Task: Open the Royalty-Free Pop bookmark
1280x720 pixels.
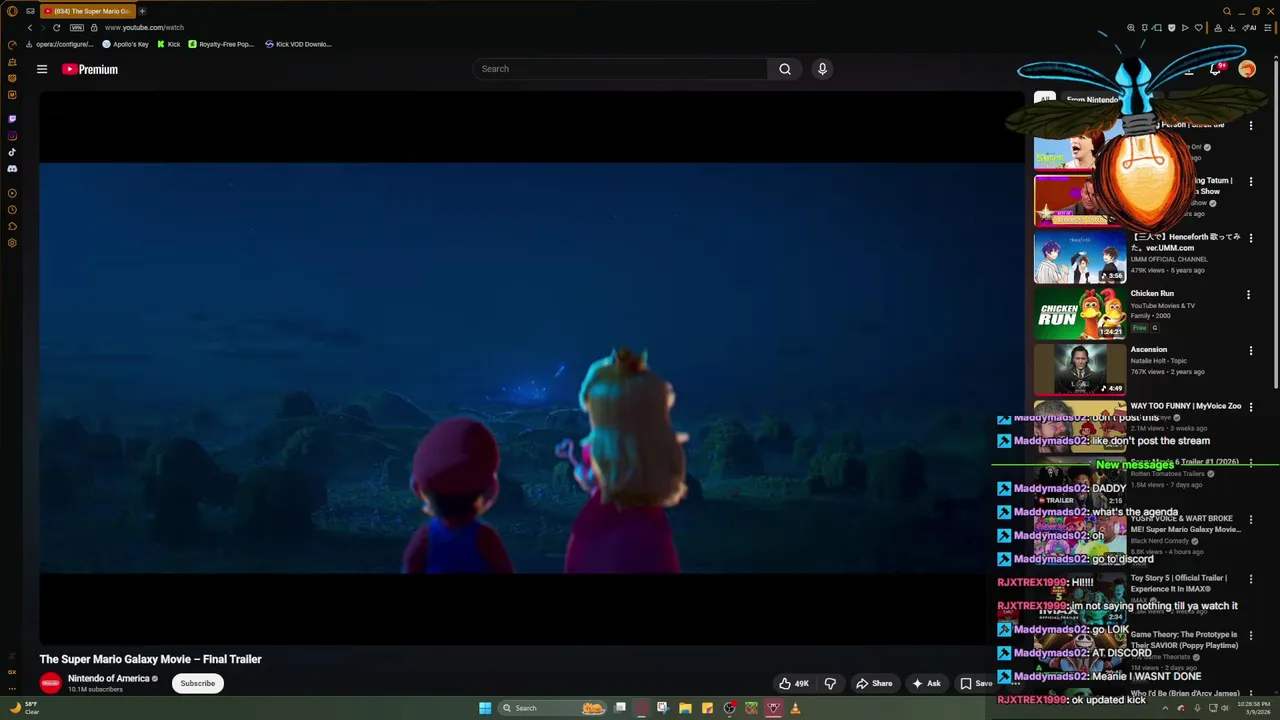Action: (222, 44)
